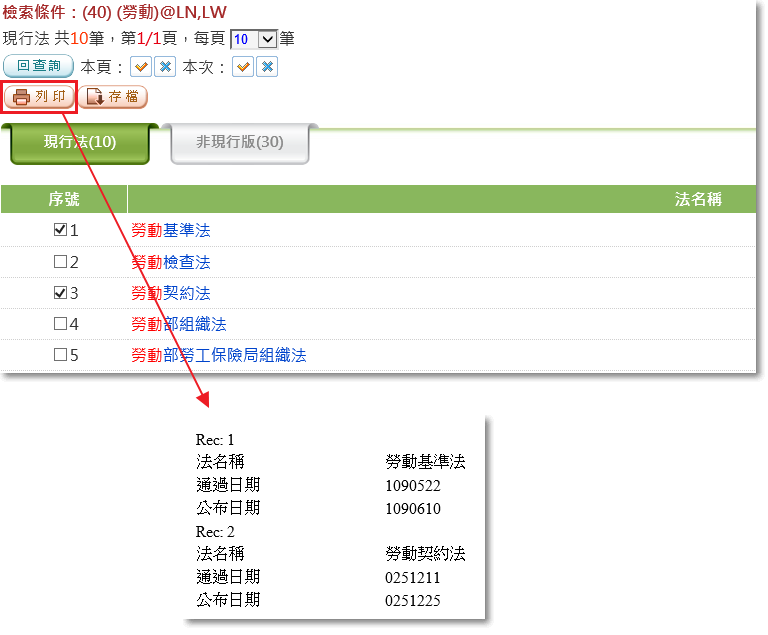Select all on this page (本頁 checkmark)

(141, 67)
